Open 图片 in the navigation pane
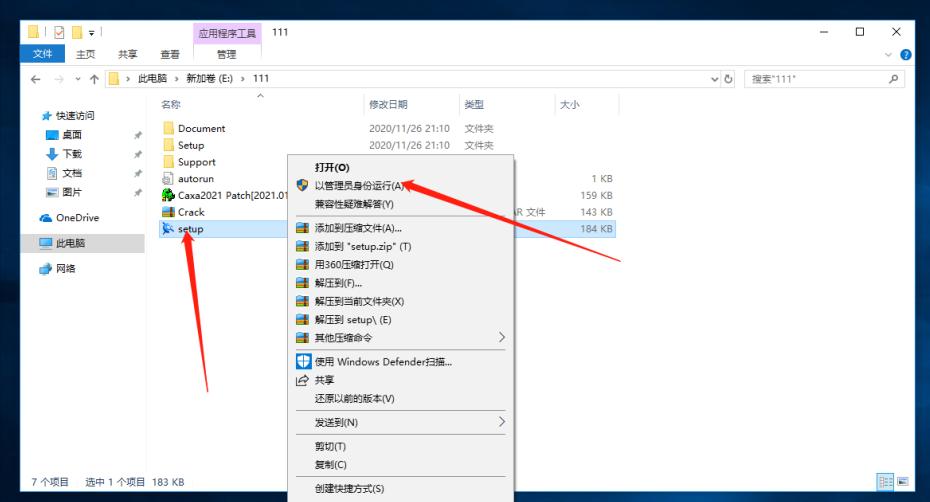930x502 pixels. pos(72,192)
